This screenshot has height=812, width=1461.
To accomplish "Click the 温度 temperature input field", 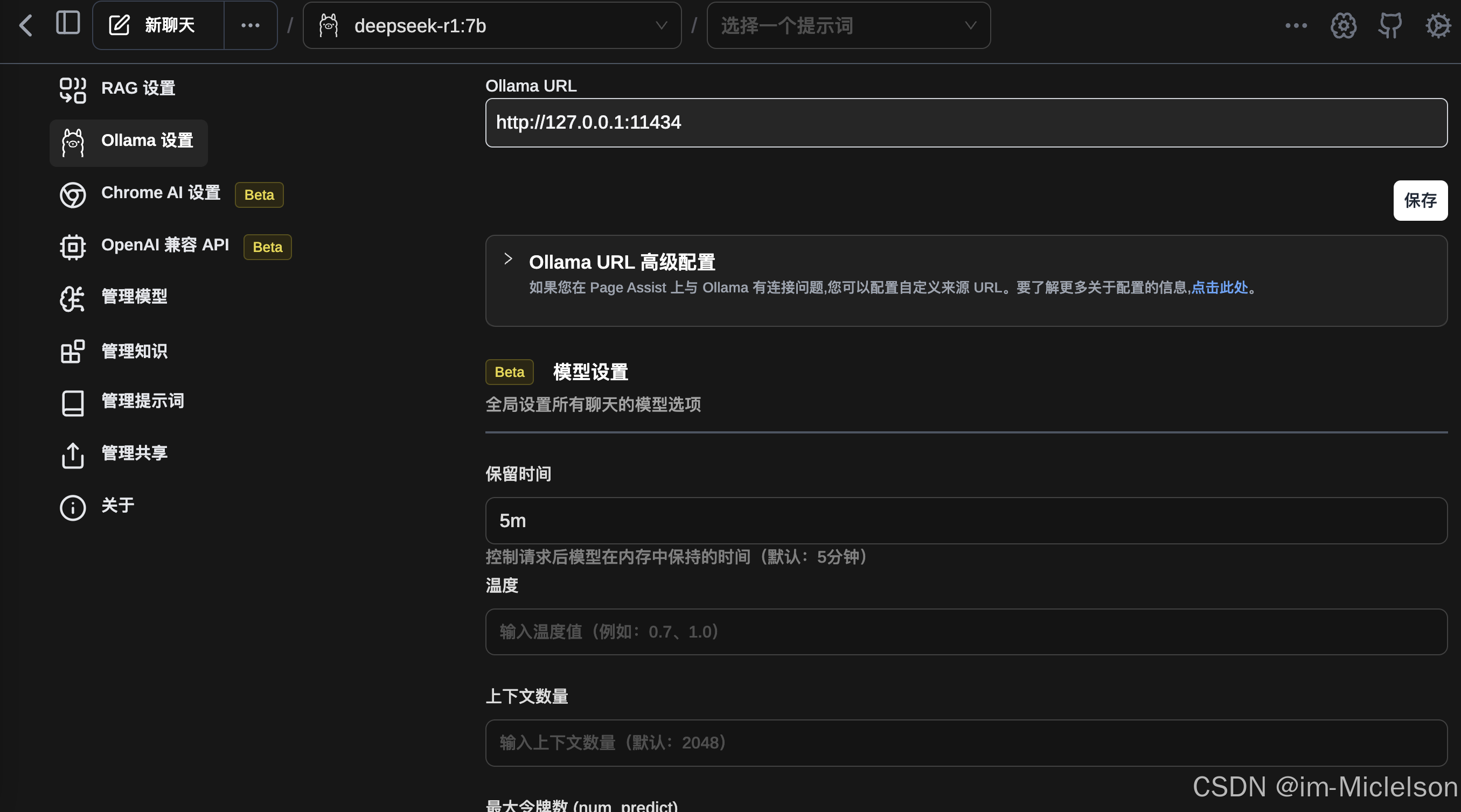I will pos(966,632).
